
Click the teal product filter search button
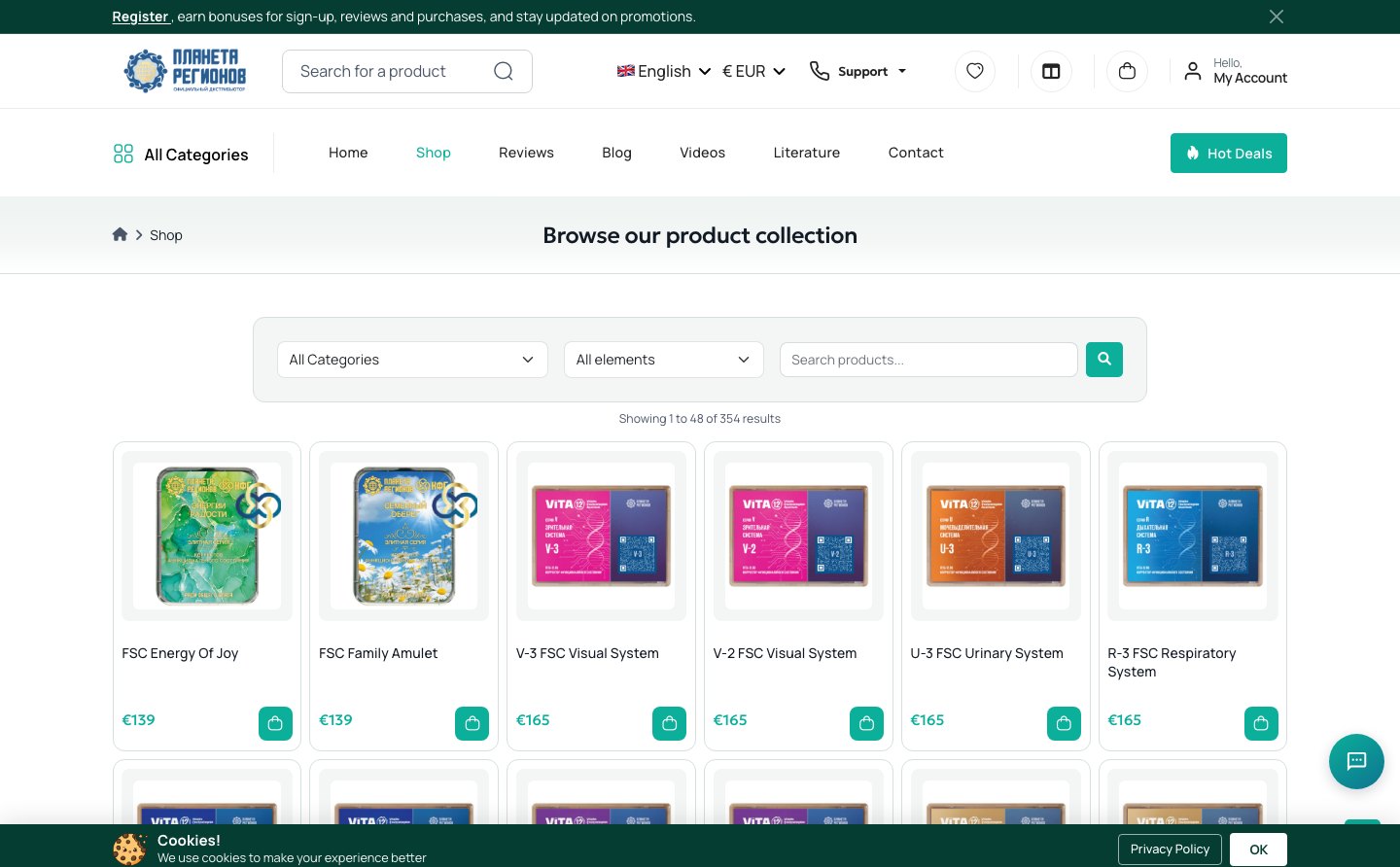pyautogui.click(x=1104, y=360)
